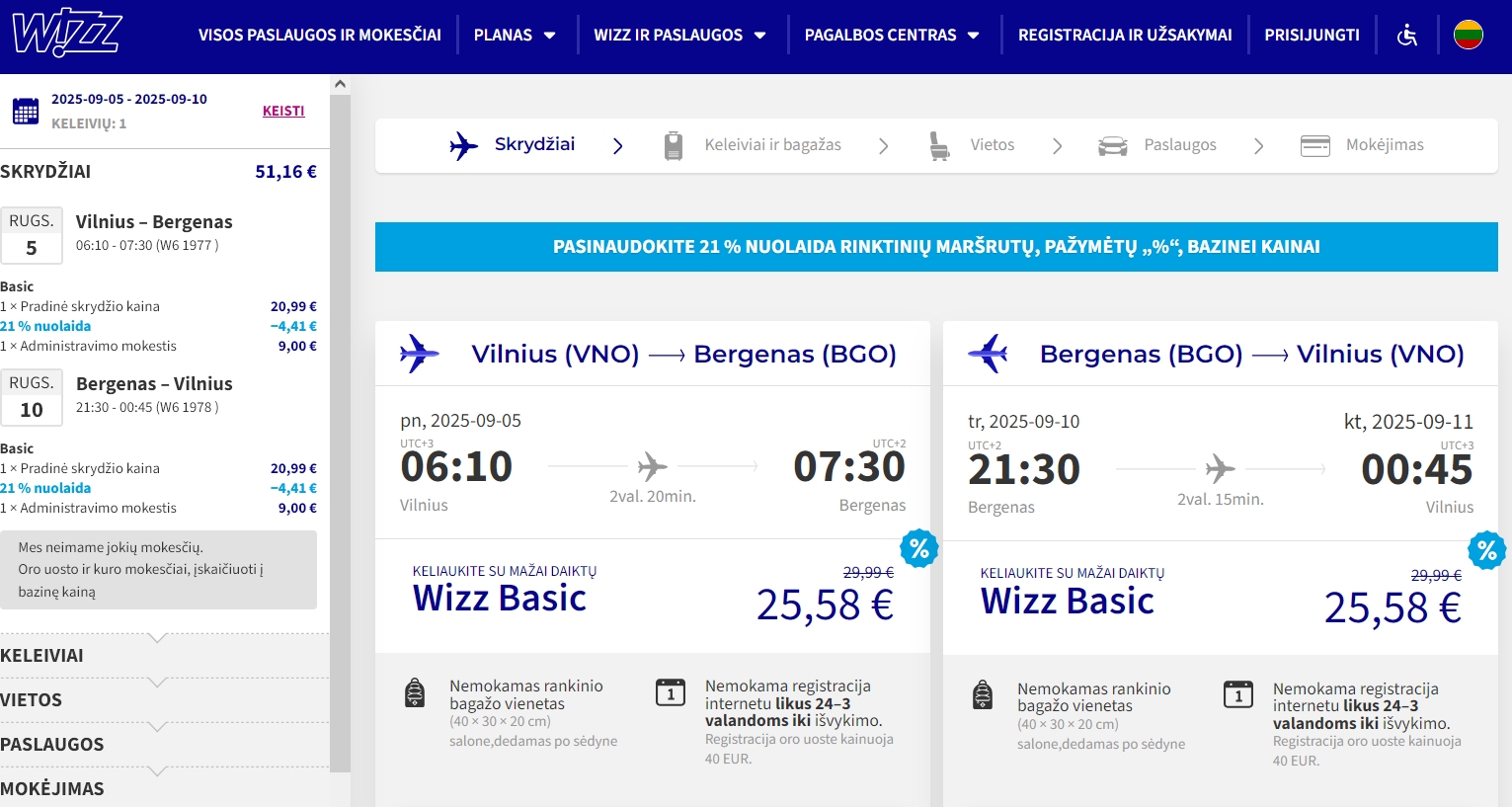
Task: Expand the Mokėjimas sidebar section
Action: pyautogui.click(x=165, y=788)
